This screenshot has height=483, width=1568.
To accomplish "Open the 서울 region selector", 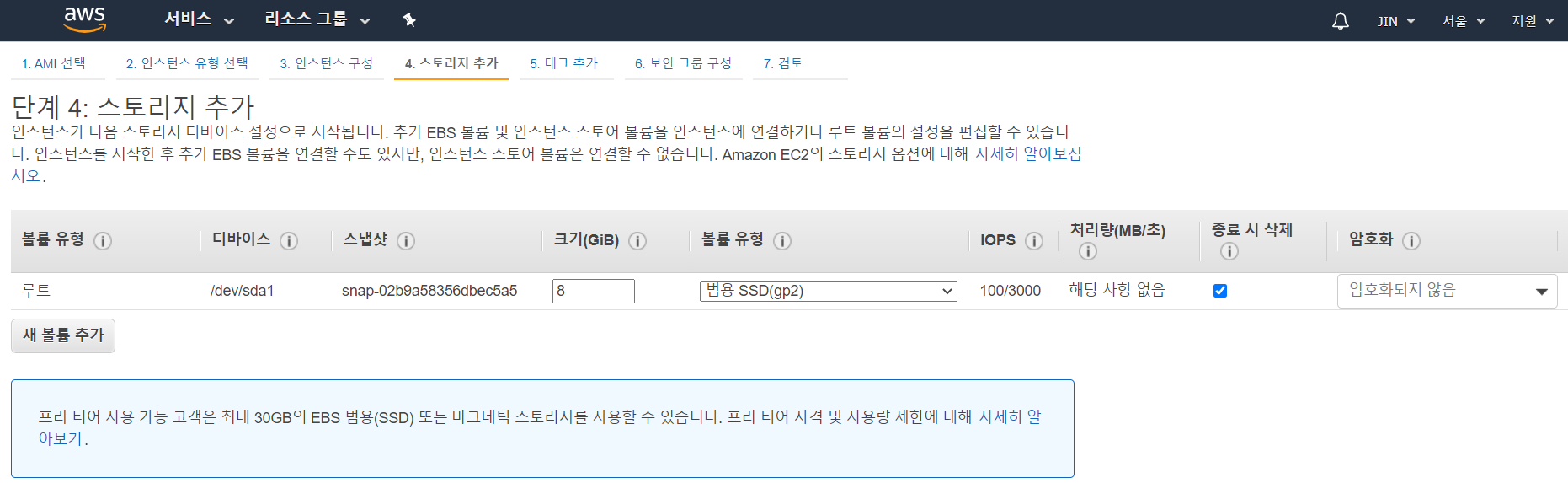I will pyautogui.click(x=1463, y=21).
